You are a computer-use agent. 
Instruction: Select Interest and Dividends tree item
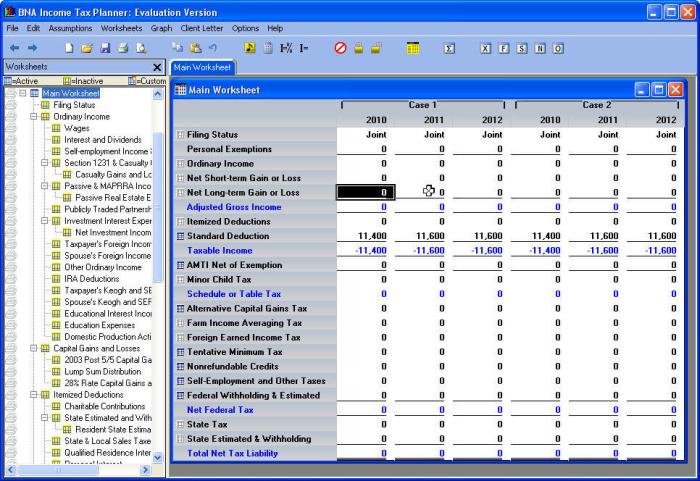click(x=103, y=139)
